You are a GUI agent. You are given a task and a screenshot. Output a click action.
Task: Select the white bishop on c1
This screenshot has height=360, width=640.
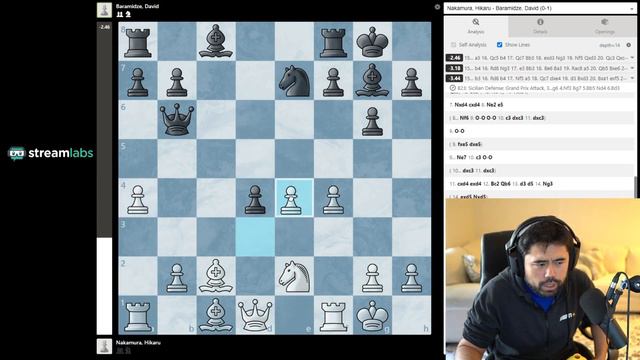click(216, 316)
